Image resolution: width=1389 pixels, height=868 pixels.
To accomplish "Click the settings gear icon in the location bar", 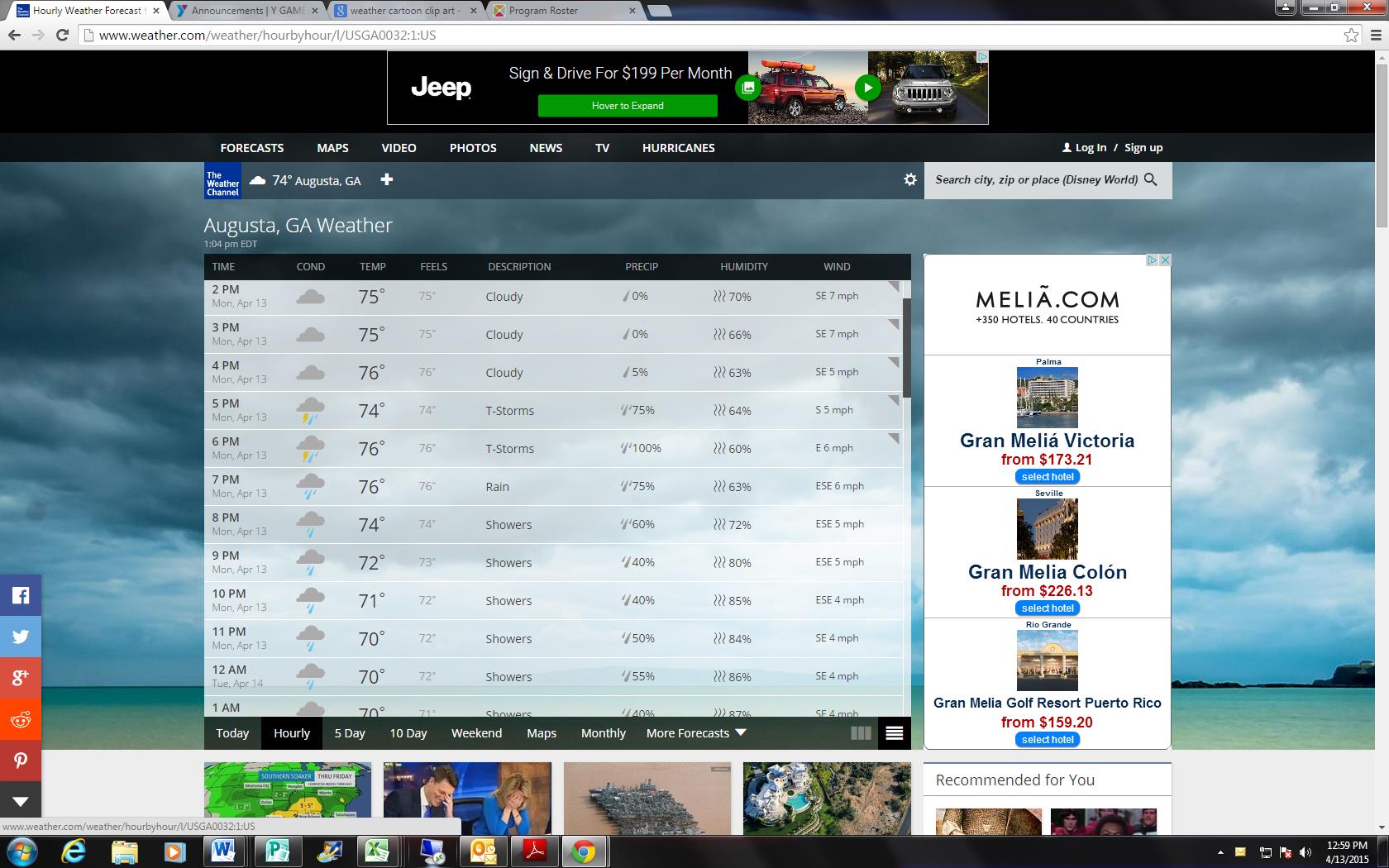I will (910, 179).
